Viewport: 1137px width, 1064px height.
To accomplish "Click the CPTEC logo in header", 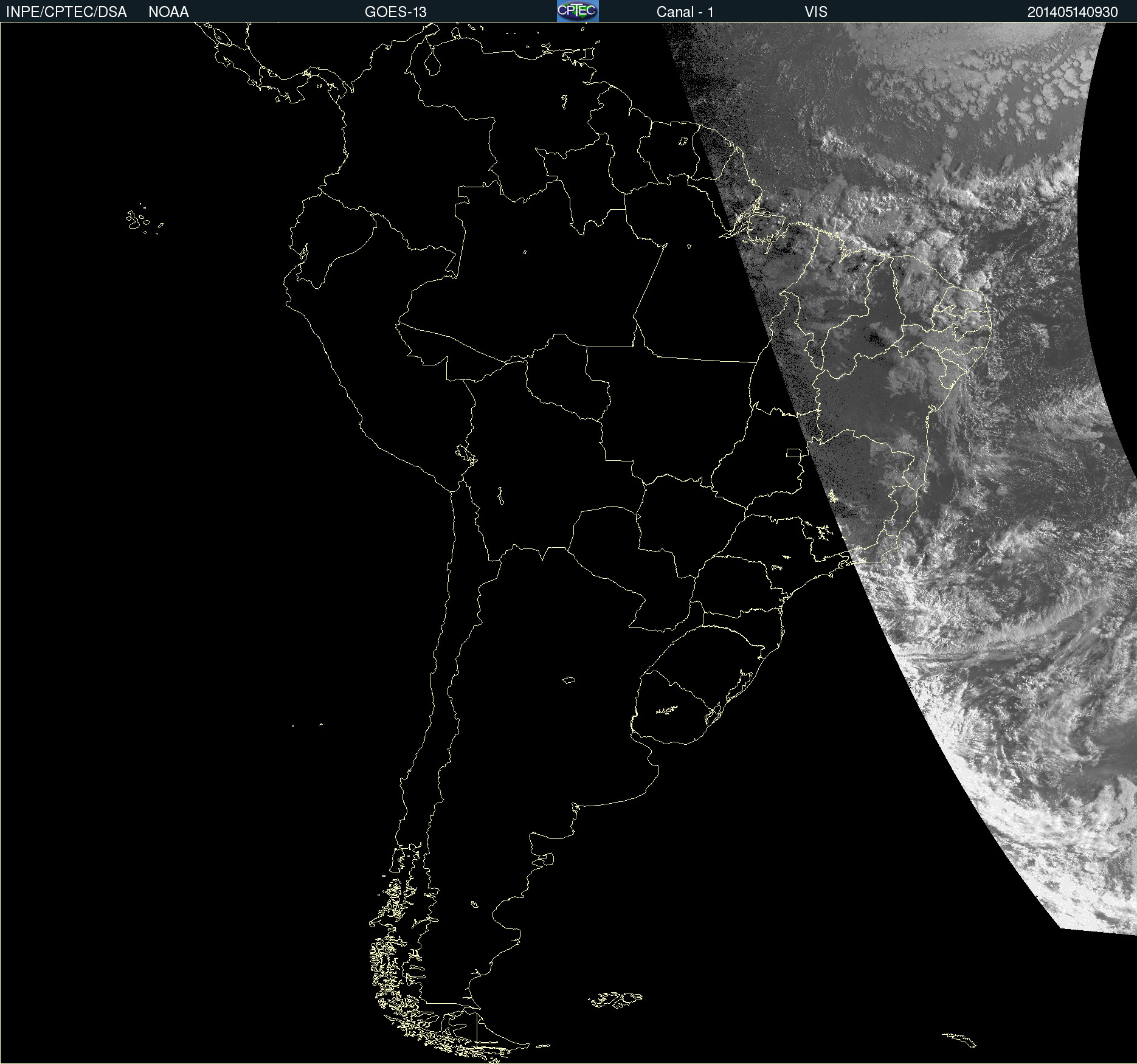I will (x=578, y=11).
